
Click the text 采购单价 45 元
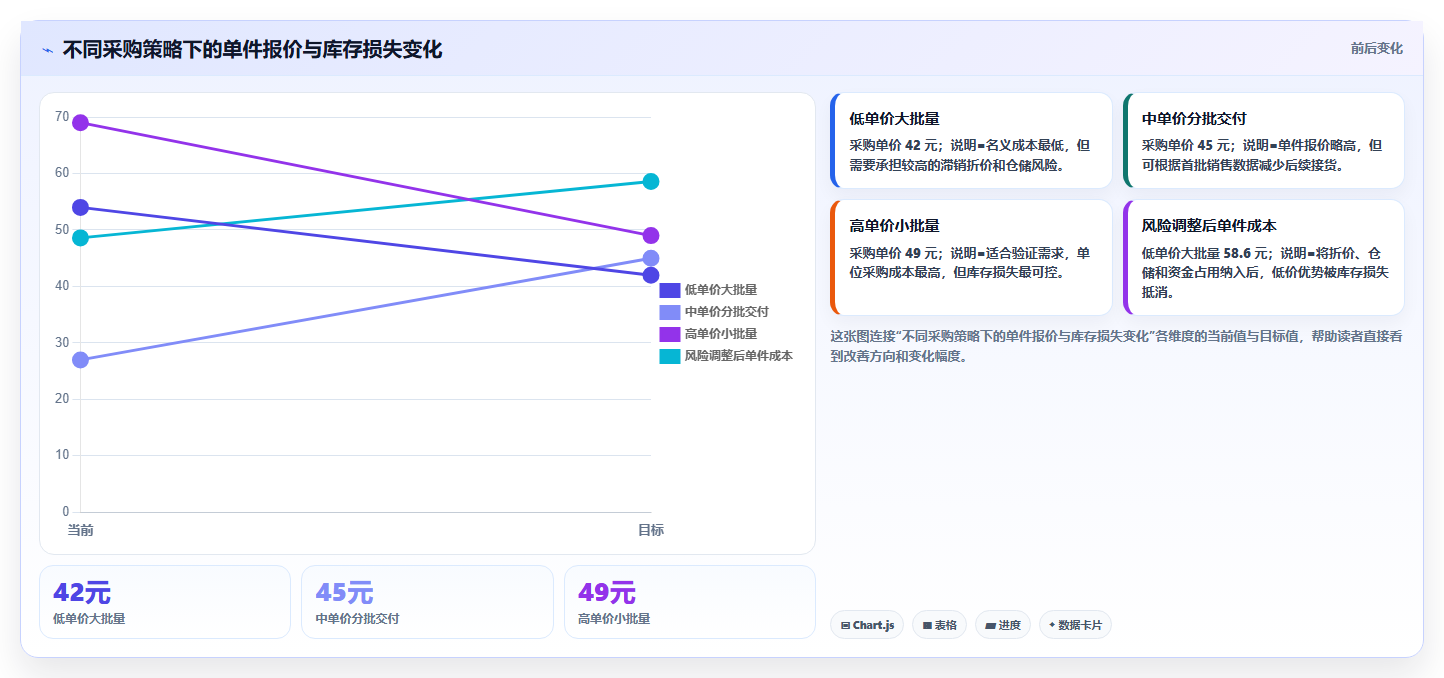[x=1187, y=145]
